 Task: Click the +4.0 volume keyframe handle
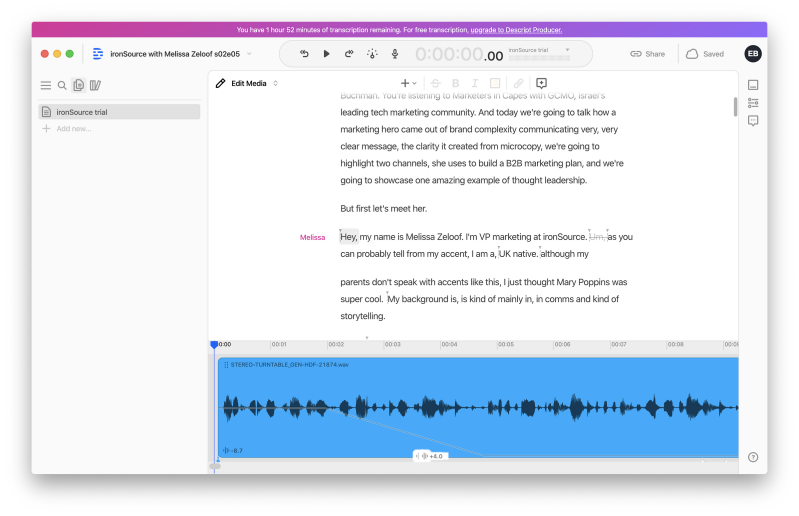tap(431, 456)
